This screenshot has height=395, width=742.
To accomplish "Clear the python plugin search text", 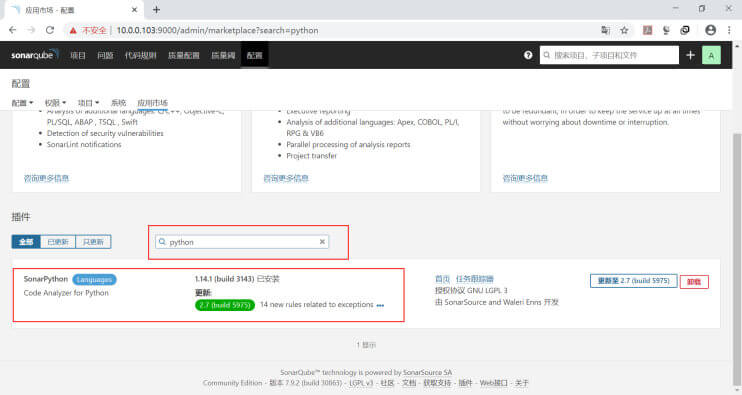I will click(322, 242).
